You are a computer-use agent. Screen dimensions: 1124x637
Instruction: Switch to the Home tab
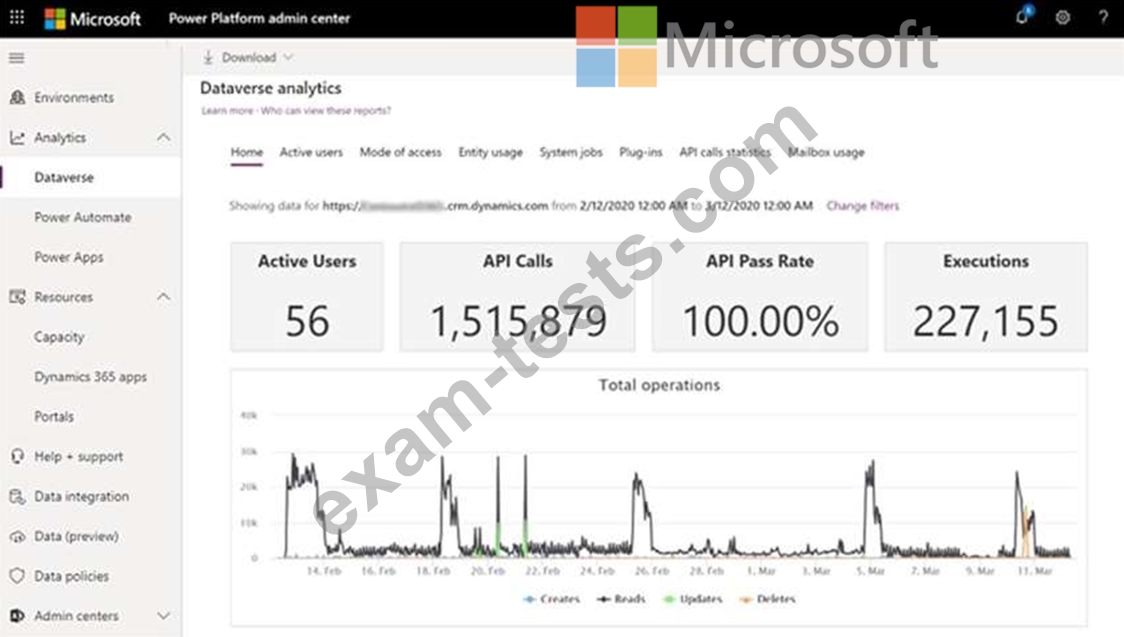click(x=247, y=153)
